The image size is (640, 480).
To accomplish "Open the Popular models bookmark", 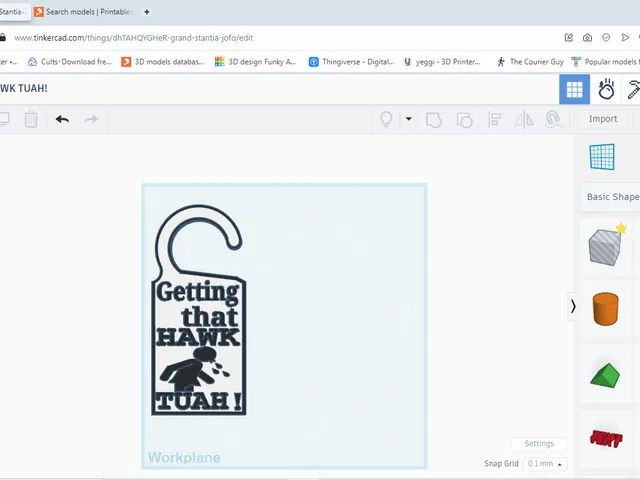I will point(605,62).
